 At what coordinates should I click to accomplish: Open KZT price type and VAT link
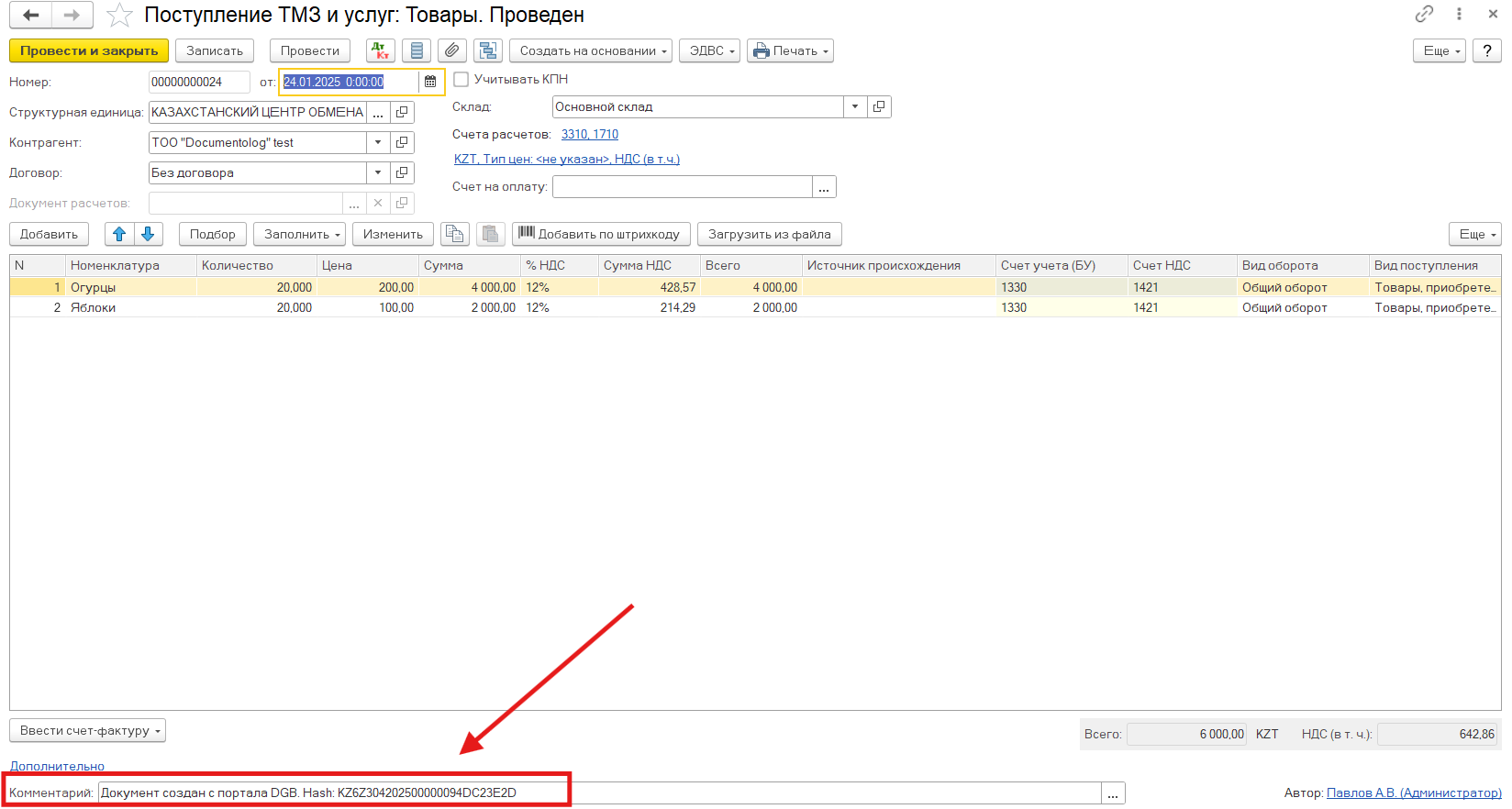pyautogui.click(x=567, y=159)
